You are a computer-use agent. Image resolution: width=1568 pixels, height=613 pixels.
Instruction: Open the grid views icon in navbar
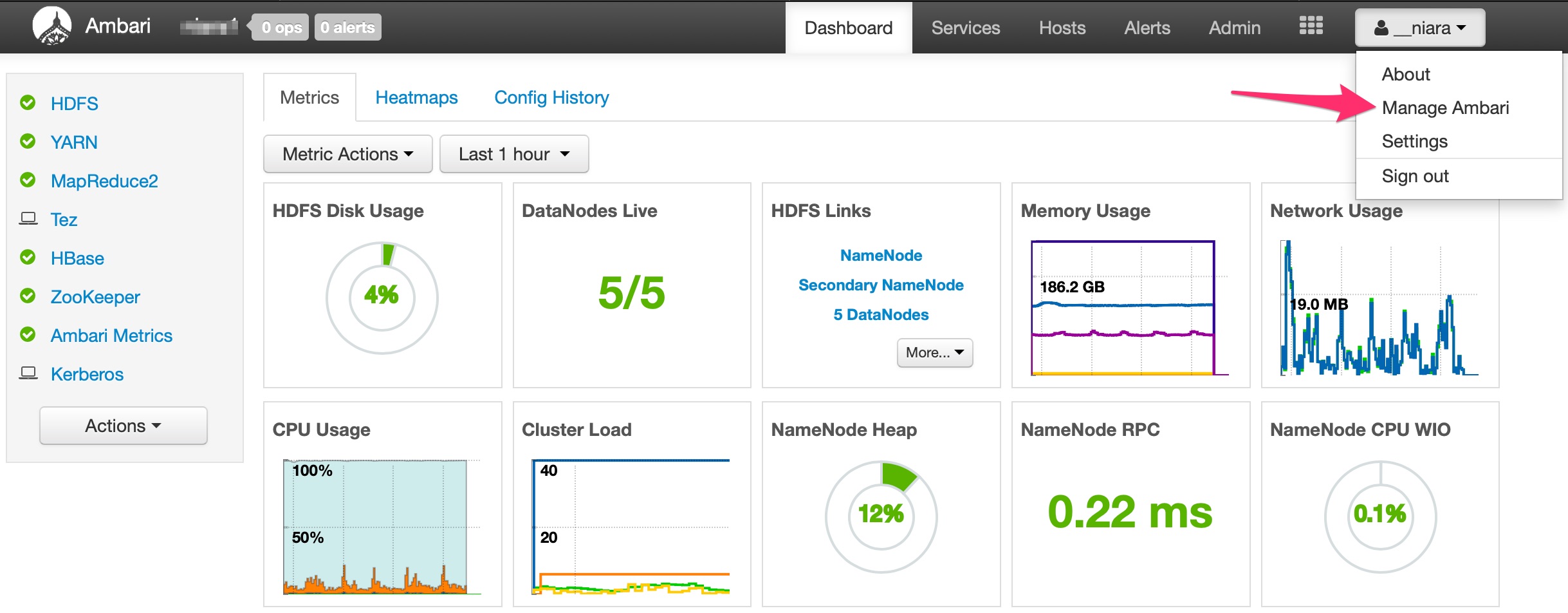tap(1311, 26)
